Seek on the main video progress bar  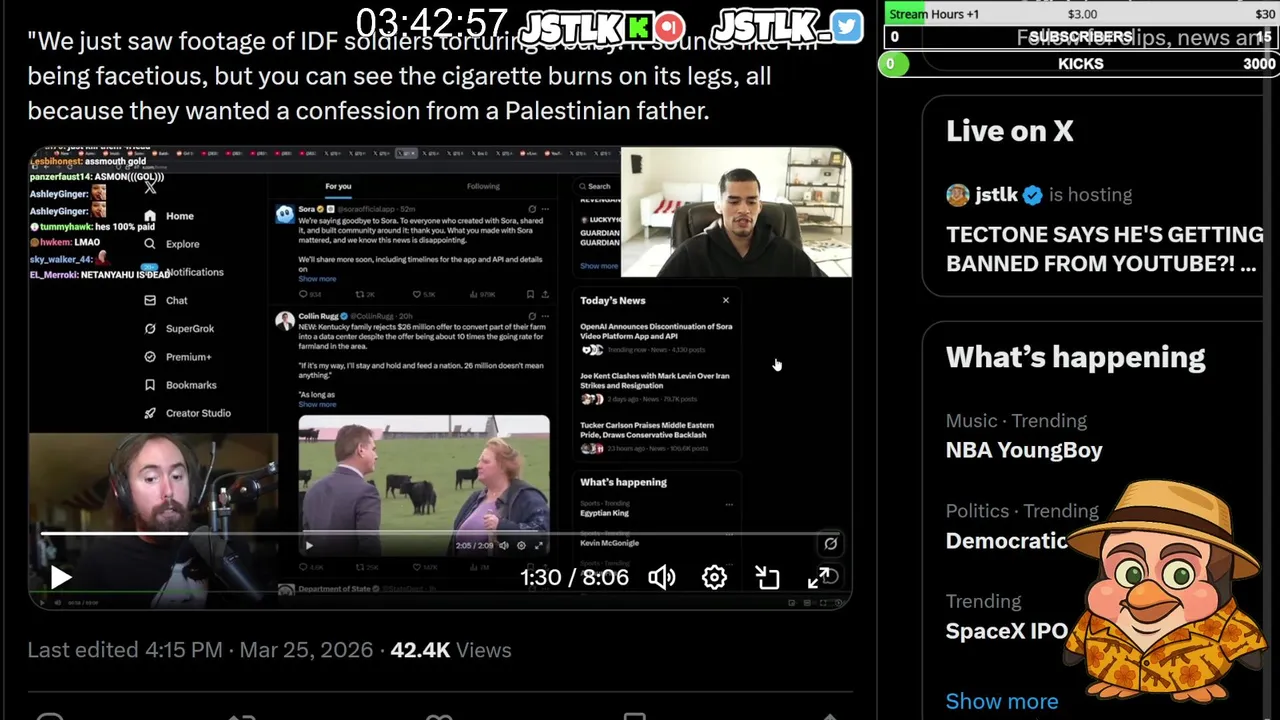click(x=440, y=534)
